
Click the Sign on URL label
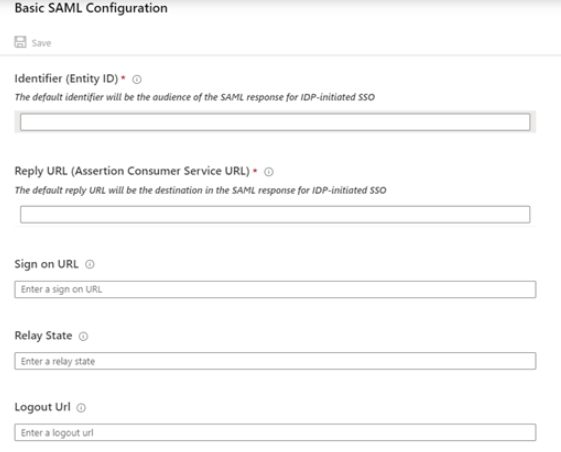click(x=46, y=264)
